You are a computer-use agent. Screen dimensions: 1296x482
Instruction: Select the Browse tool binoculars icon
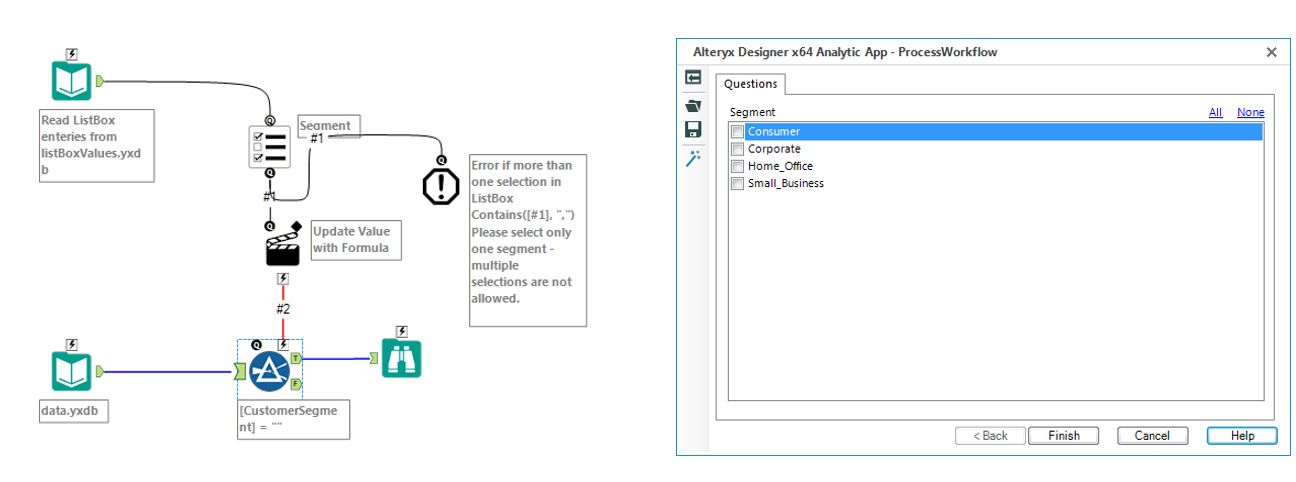(401, 359)
